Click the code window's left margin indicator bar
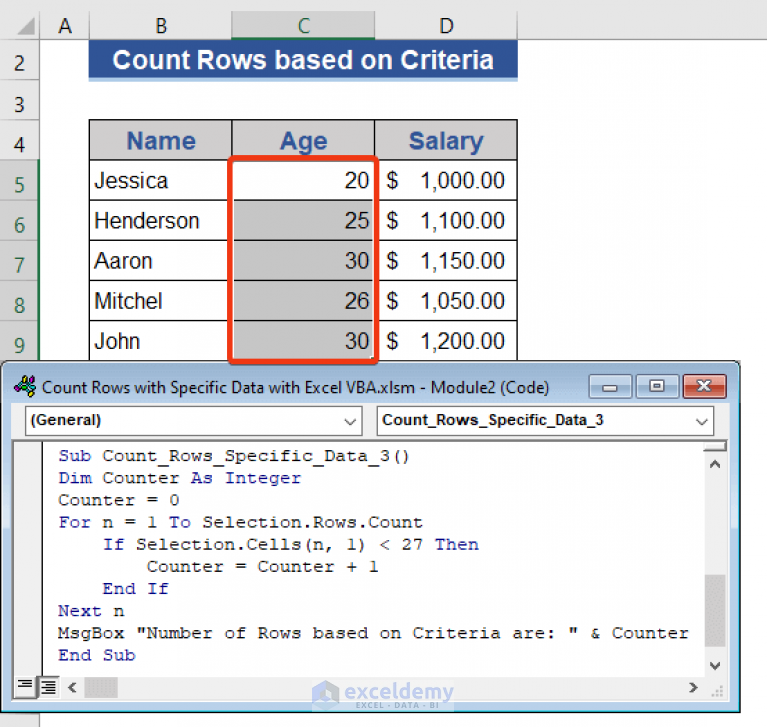The image size is (767, 727). [x=28, y=558]
